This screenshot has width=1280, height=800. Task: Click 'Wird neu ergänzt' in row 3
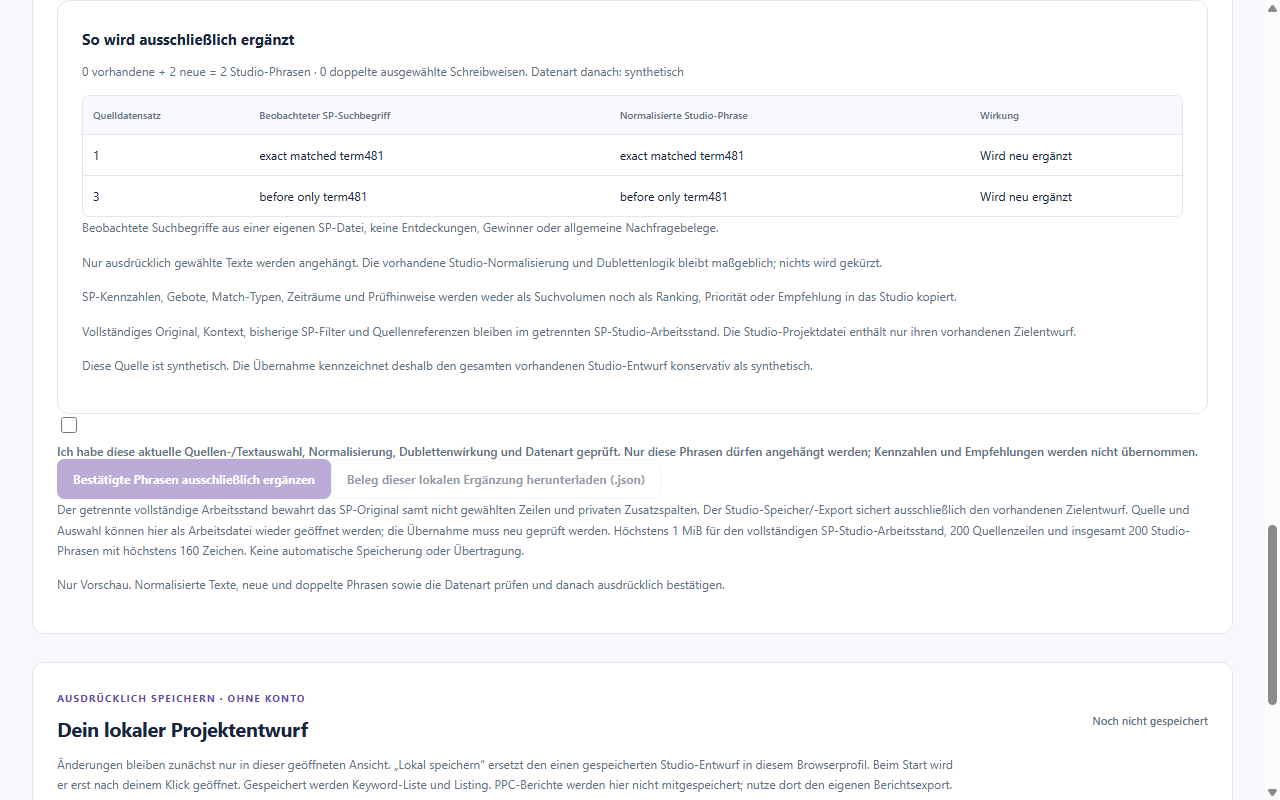point(1026,197)
